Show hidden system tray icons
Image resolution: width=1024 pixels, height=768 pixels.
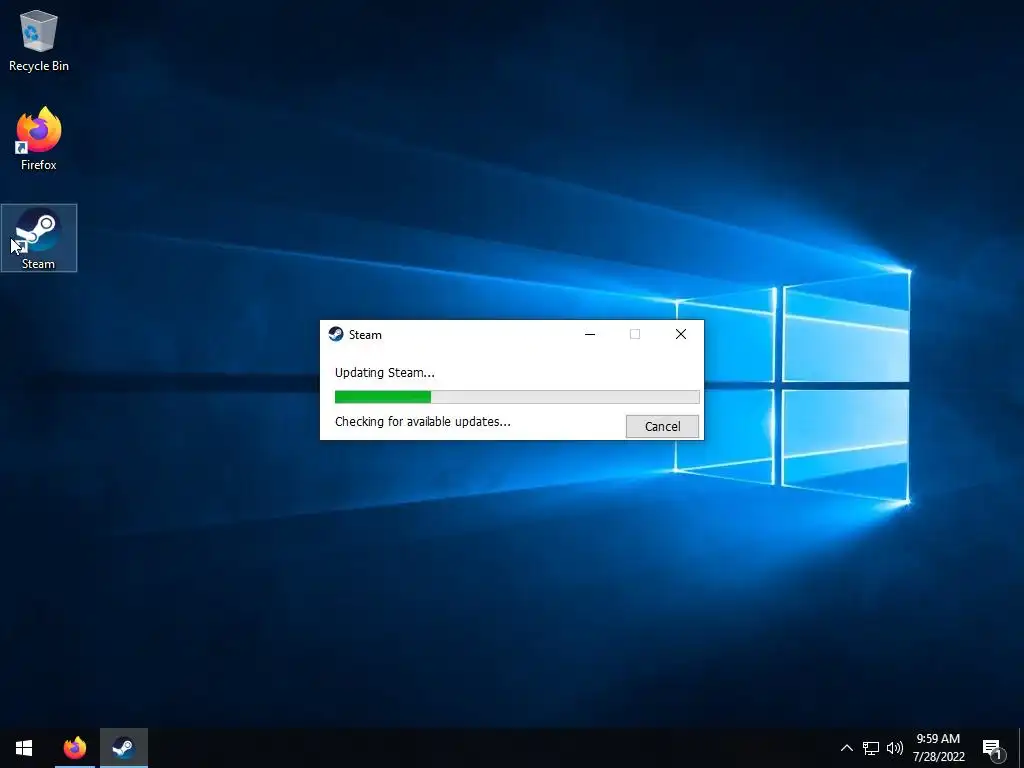pos(846,748)
